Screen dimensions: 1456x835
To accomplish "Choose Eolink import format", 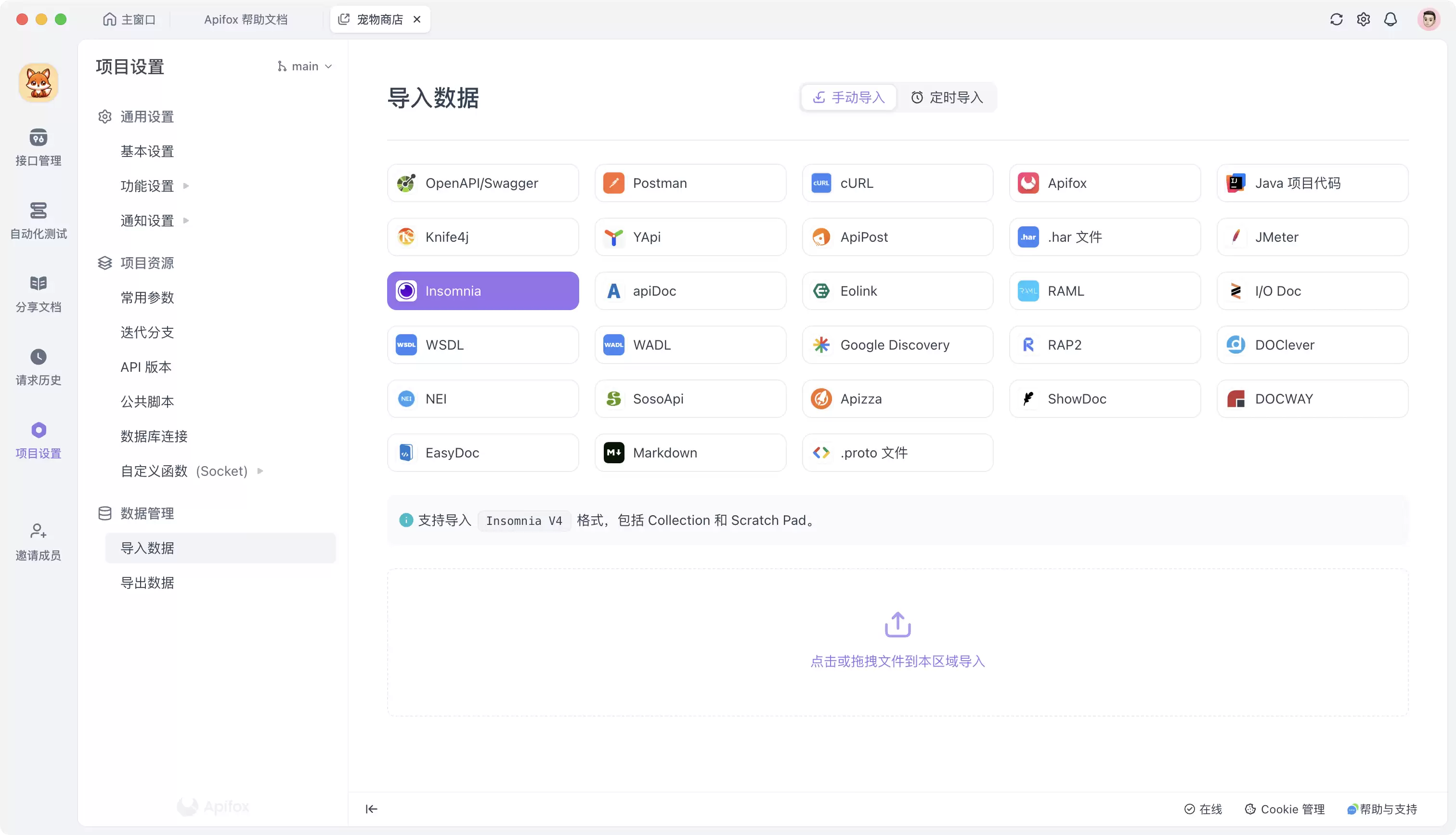I will [897, 291].
